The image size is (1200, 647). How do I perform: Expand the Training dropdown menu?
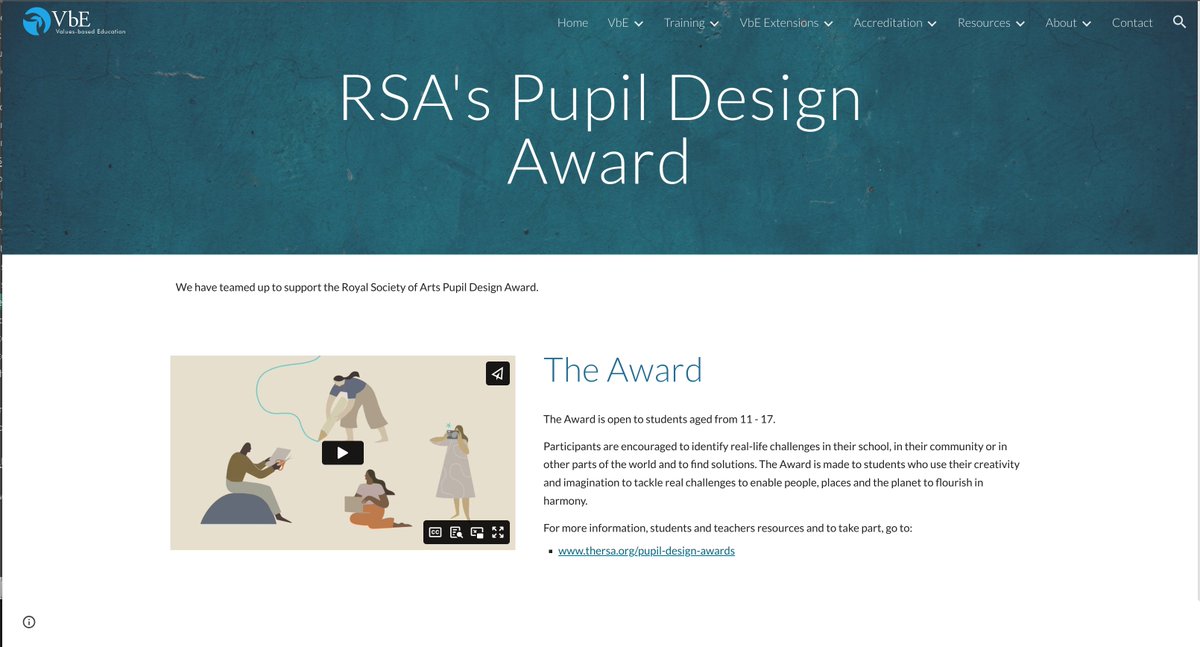click(690, 22)
